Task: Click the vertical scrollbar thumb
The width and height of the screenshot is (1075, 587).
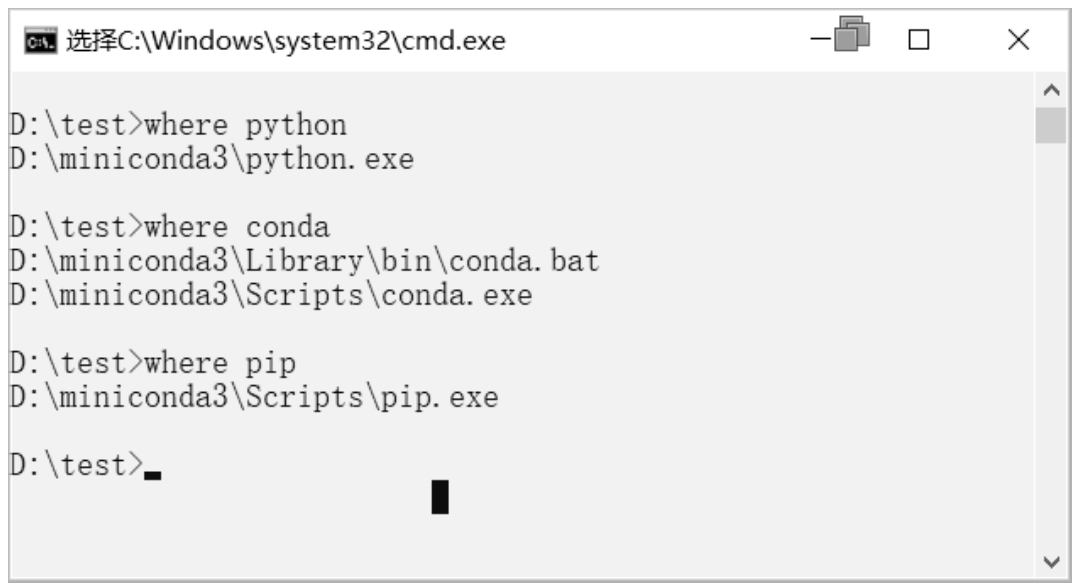Action: 1051,125
